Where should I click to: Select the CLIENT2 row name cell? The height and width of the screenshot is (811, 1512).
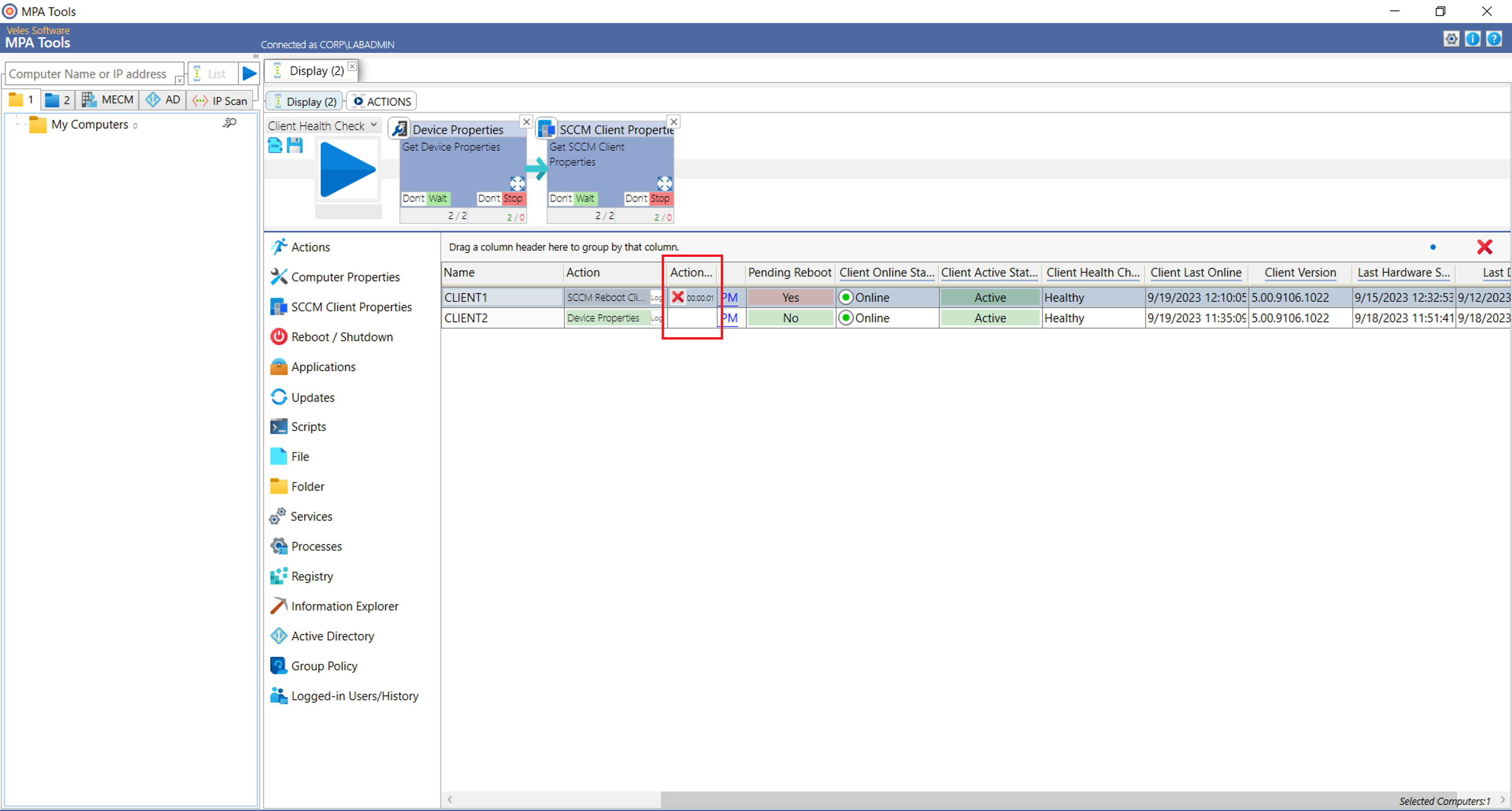502,318
